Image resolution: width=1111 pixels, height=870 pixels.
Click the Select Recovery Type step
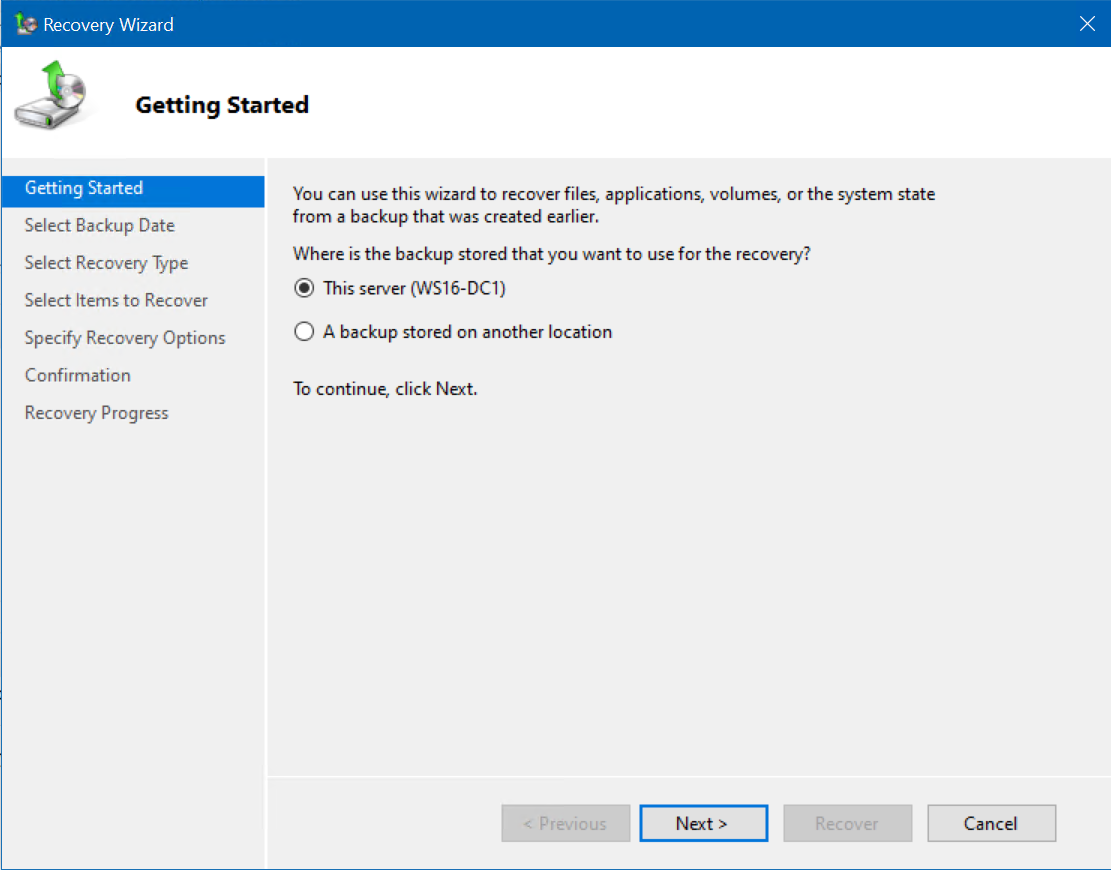[x=105, y=262]
